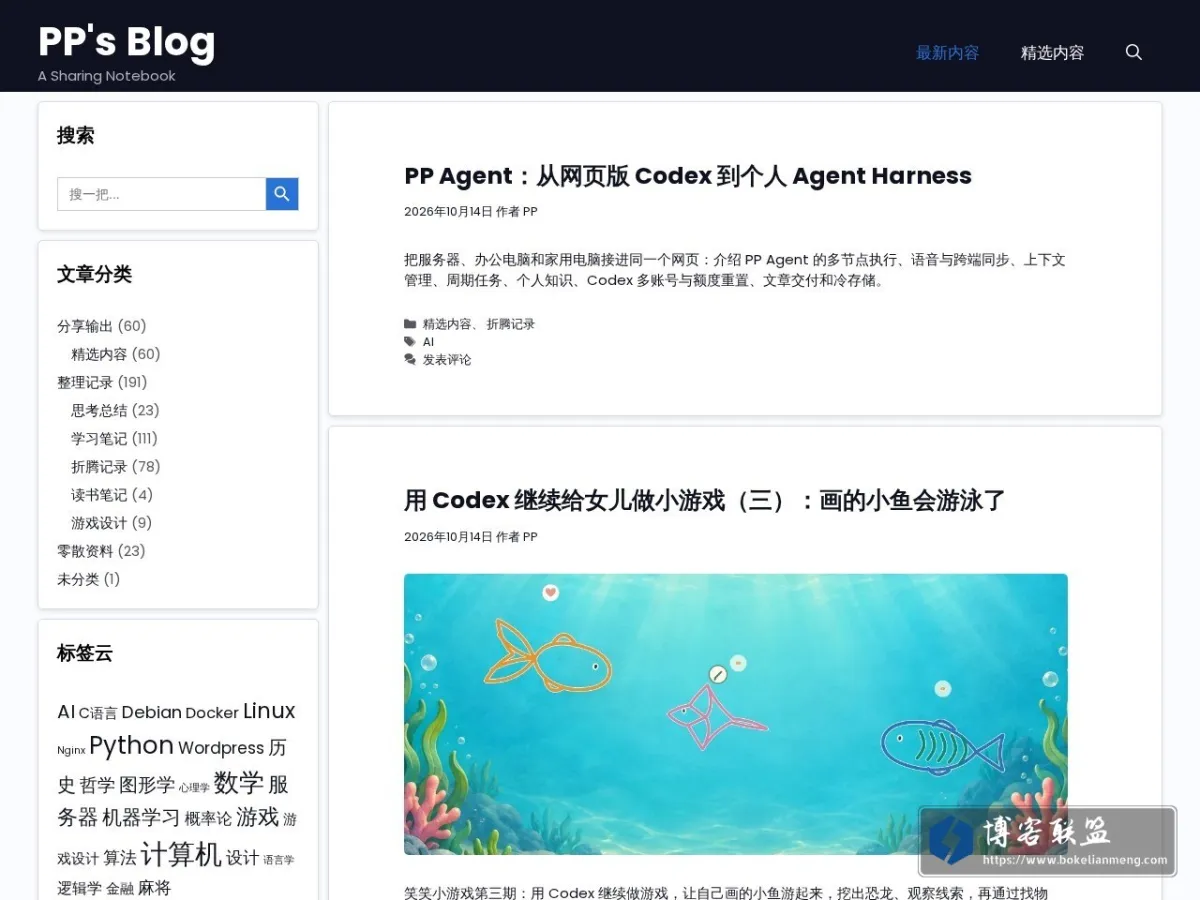Click the date under PP Agent post title
Viewport: 1200px width, 900px height.
pos(448,212)
